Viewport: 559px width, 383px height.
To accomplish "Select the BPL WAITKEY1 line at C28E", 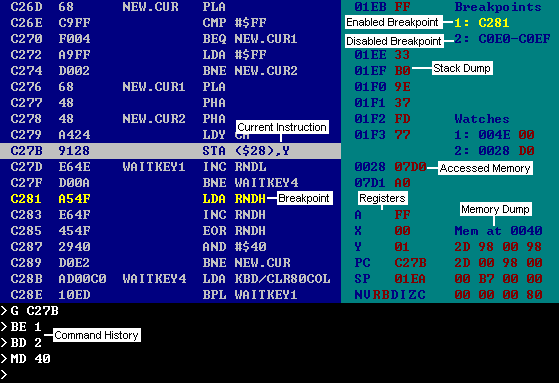I will point(250,295).
